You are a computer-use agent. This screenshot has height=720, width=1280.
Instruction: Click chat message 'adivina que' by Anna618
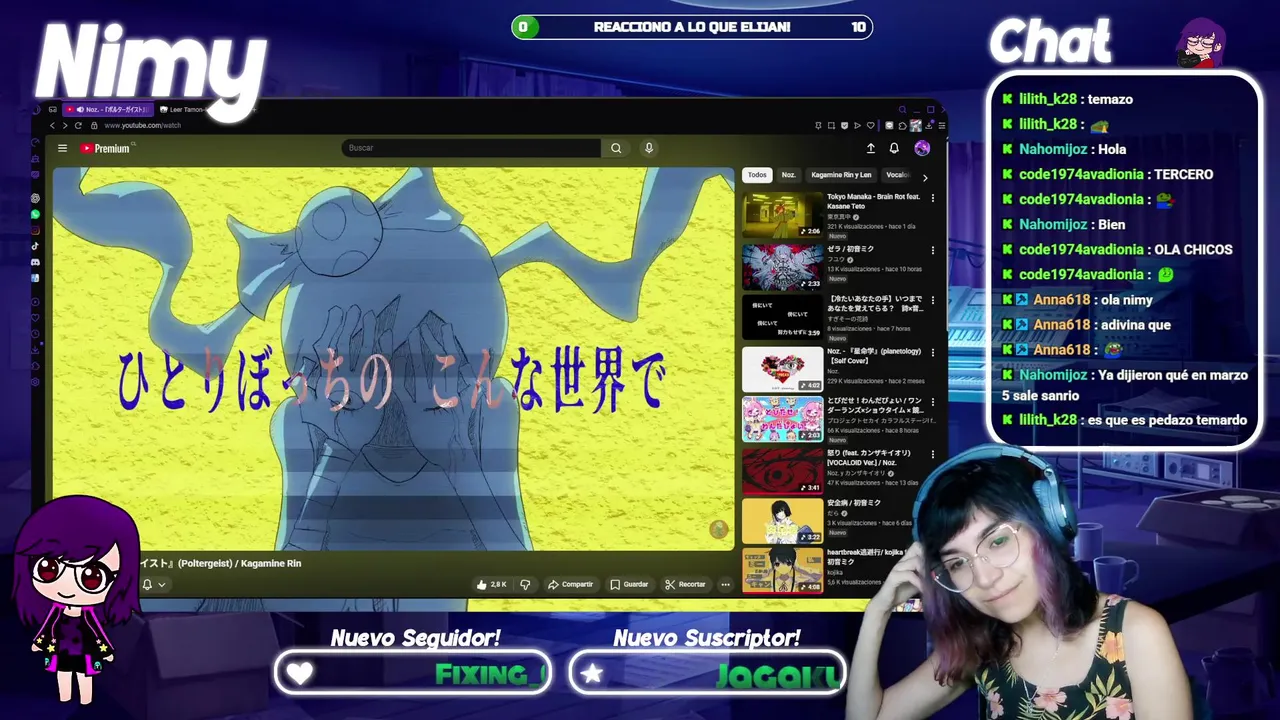pyautogui.click(x=1136, y=325)
